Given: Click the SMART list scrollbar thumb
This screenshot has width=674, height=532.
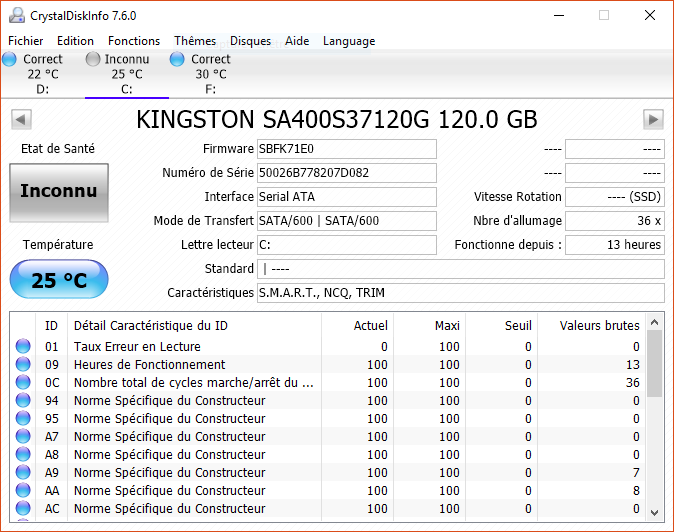Looking at the screenshot, I should pyautogui.click(x=655, y=364).
